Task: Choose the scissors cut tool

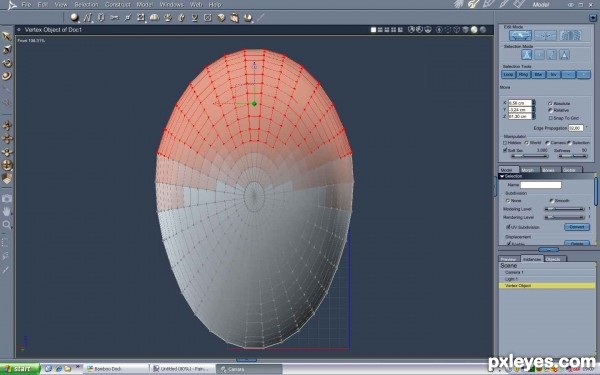Action: click(114, 17)
